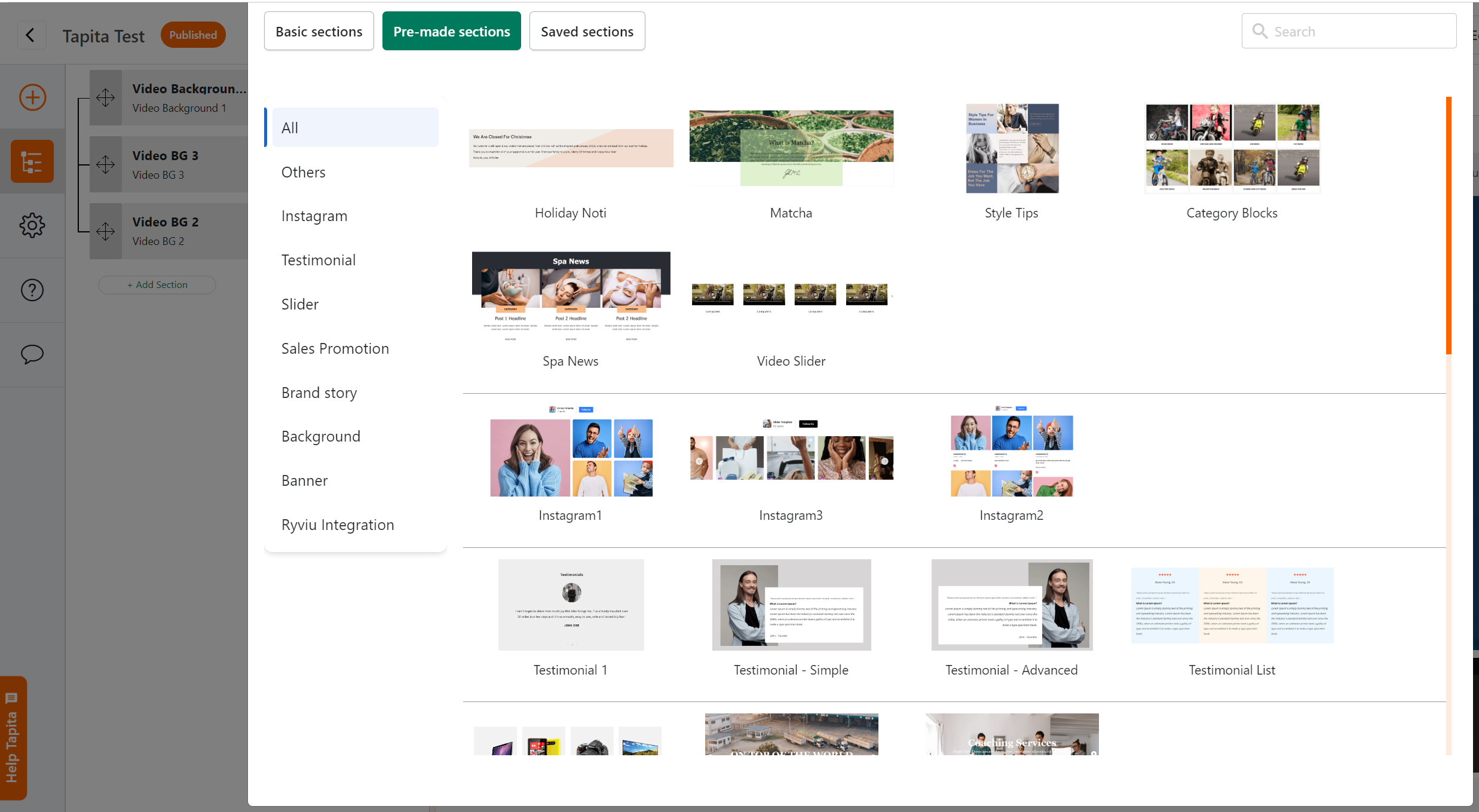Click the help question mark icon
The image size is (1479, 812).
pos(32,290)
